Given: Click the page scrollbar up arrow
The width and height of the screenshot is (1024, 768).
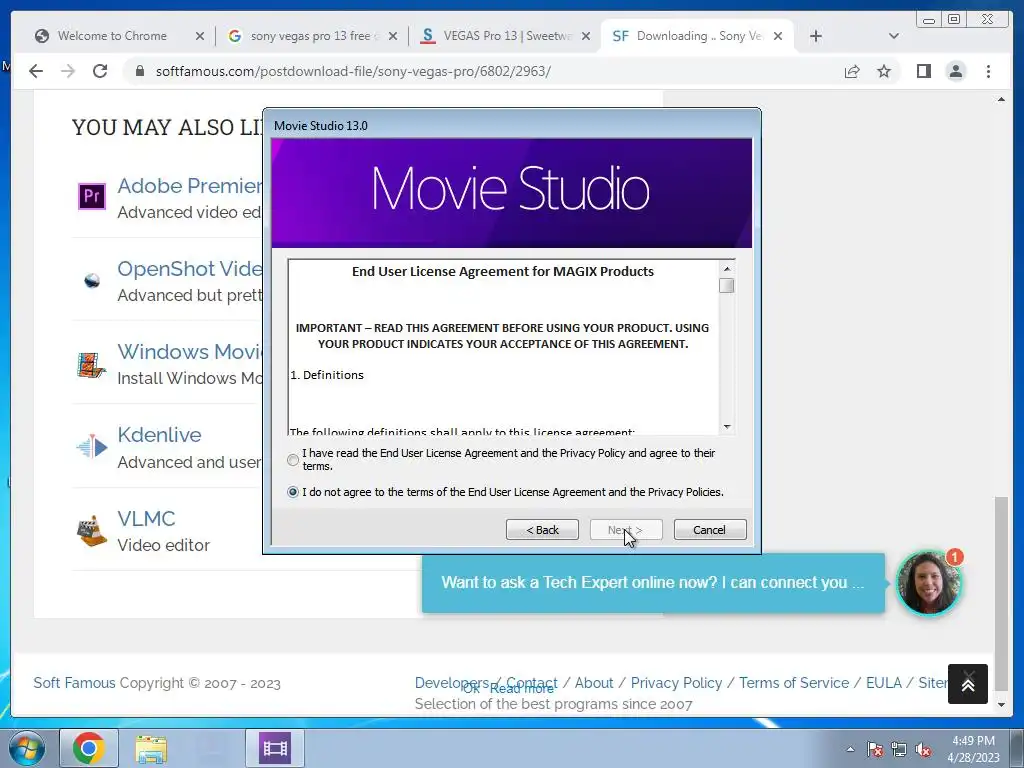Looking at the screenshot, I should click(x=1001, y=99).
